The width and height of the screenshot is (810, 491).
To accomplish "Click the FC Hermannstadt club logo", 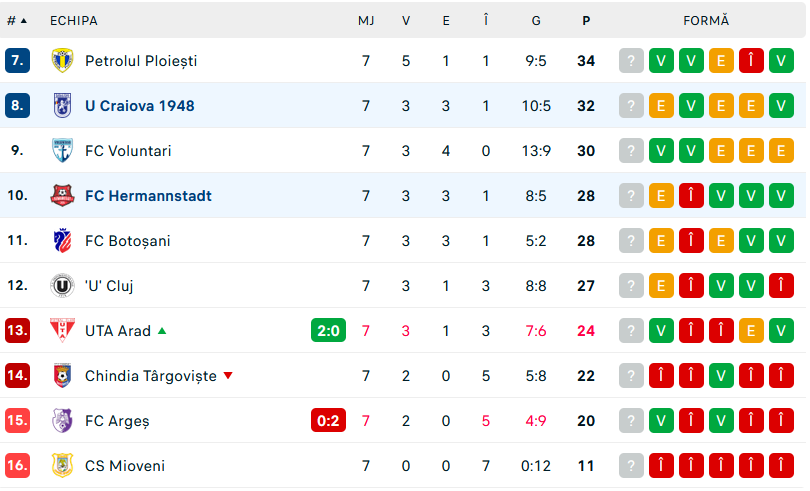I will pos(62,196).
